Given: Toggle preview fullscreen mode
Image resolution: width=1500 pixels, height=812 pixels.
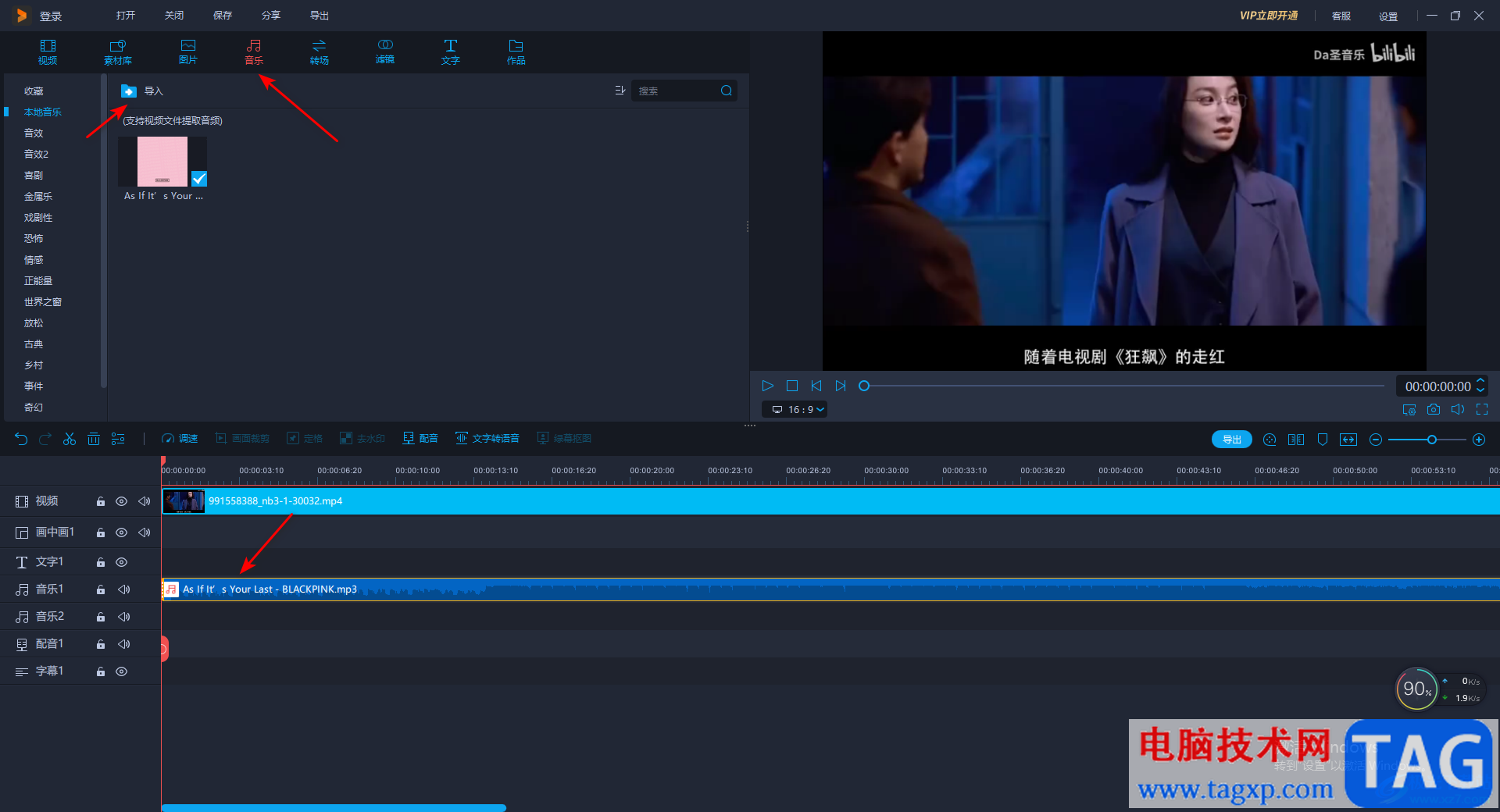Looking at the screenshot, I should 1482,409.
